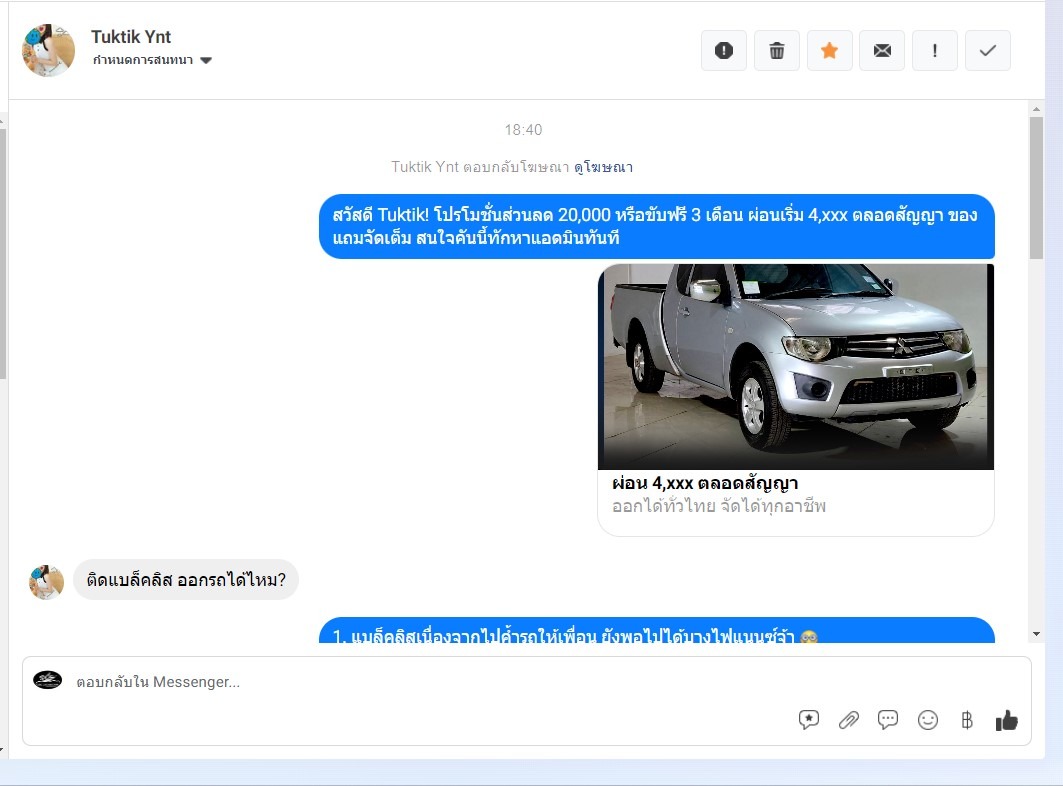Click the exclamation mark priority button

click(935, 51)
